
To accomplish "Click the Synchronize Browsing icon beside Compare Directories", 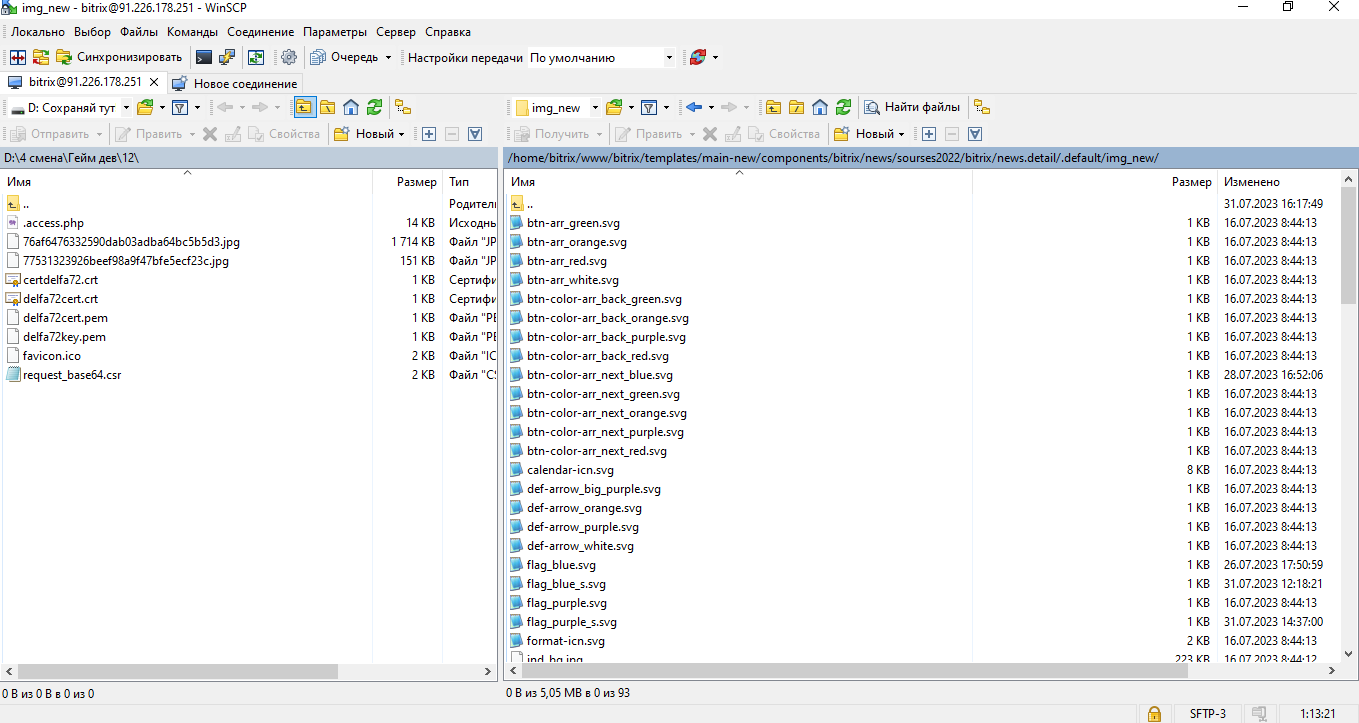I will pos(41,57).
